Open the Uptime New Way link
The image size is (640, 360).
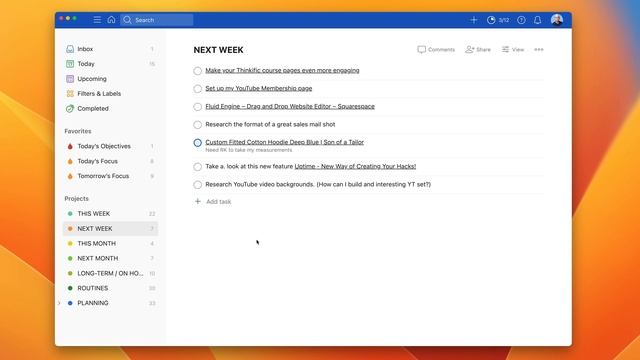point(355,166)
